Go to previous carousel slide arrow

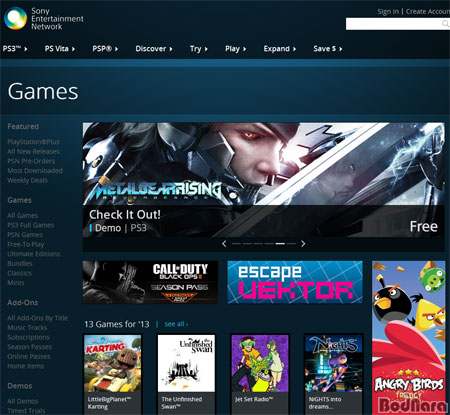coord(224,244)
